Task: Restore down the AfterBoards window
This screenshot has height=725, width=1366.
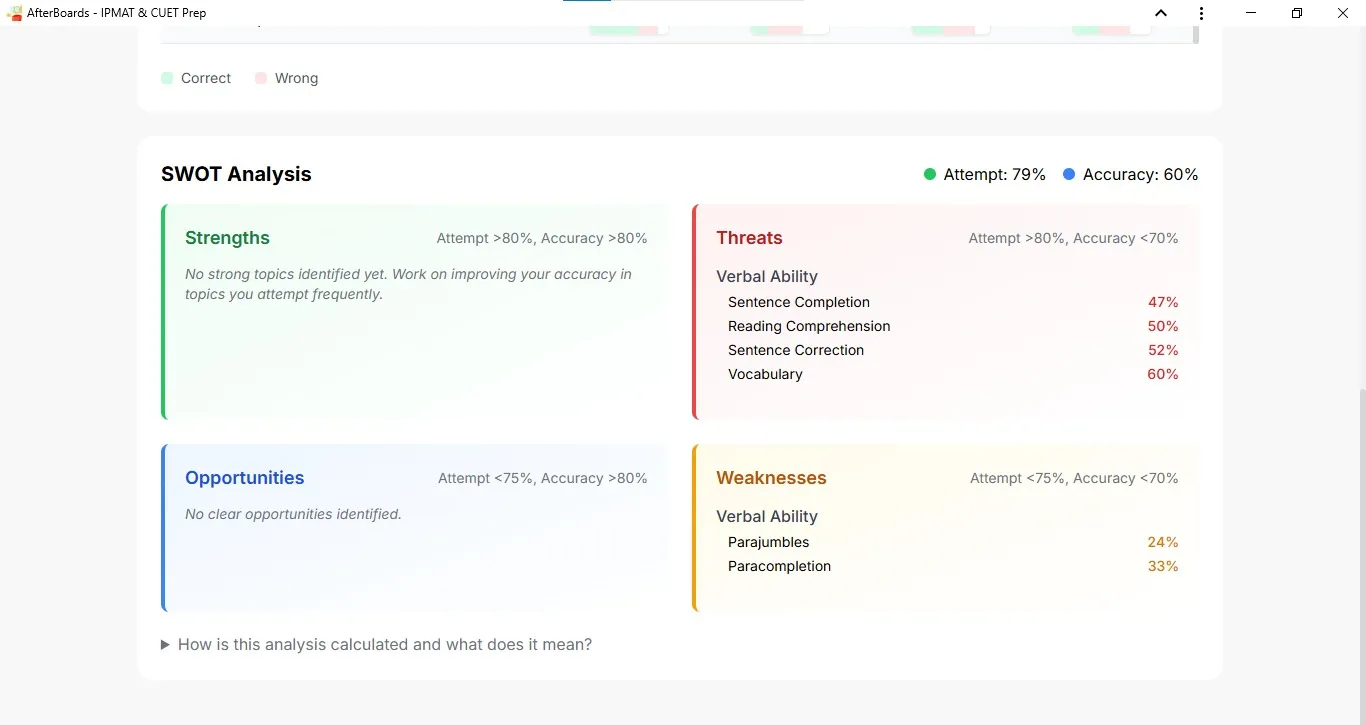Action: coord(1297,13)
